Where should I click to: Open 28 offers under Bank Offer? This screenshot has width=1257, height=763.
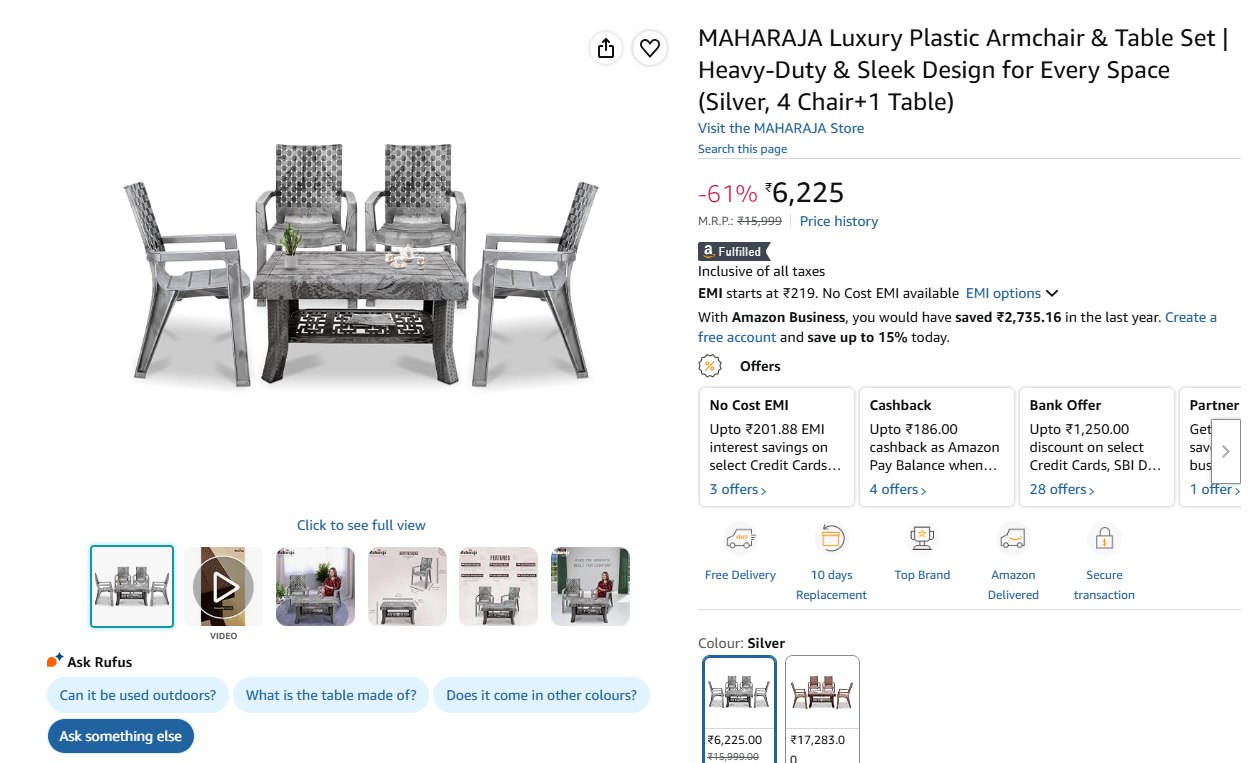[x=1062, y=489]
